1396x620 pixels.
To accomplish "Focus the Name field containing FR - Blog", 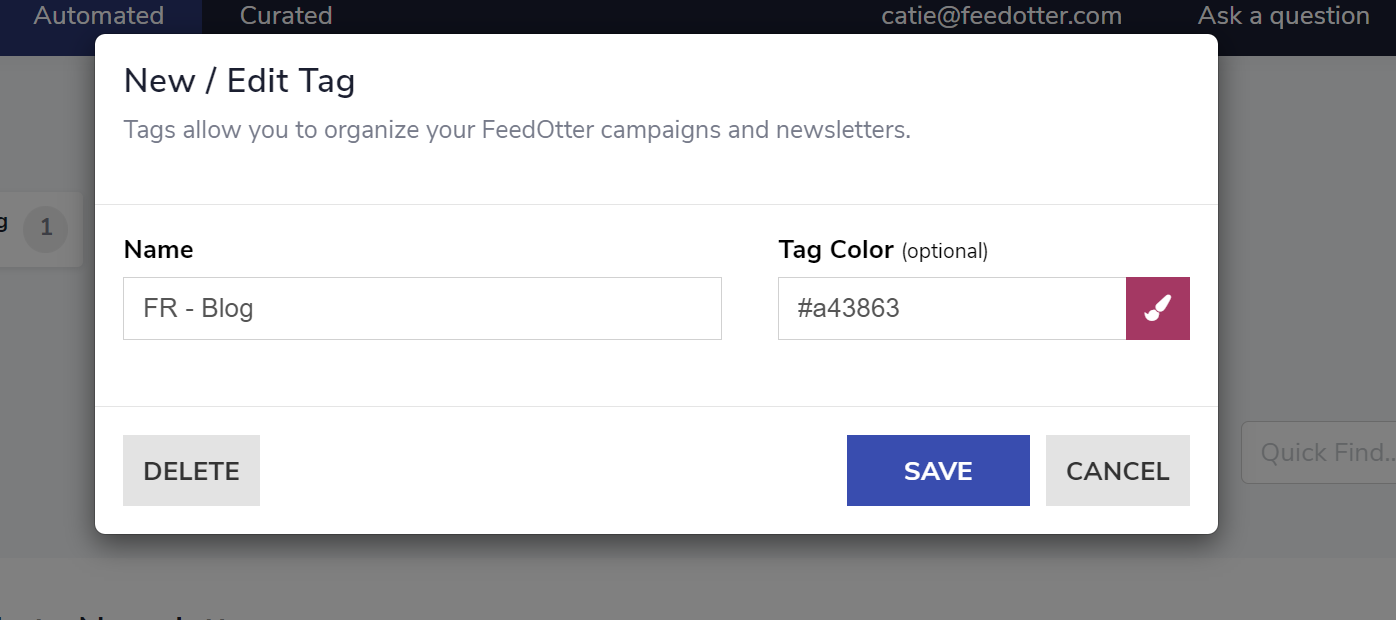I will (422, 308).
